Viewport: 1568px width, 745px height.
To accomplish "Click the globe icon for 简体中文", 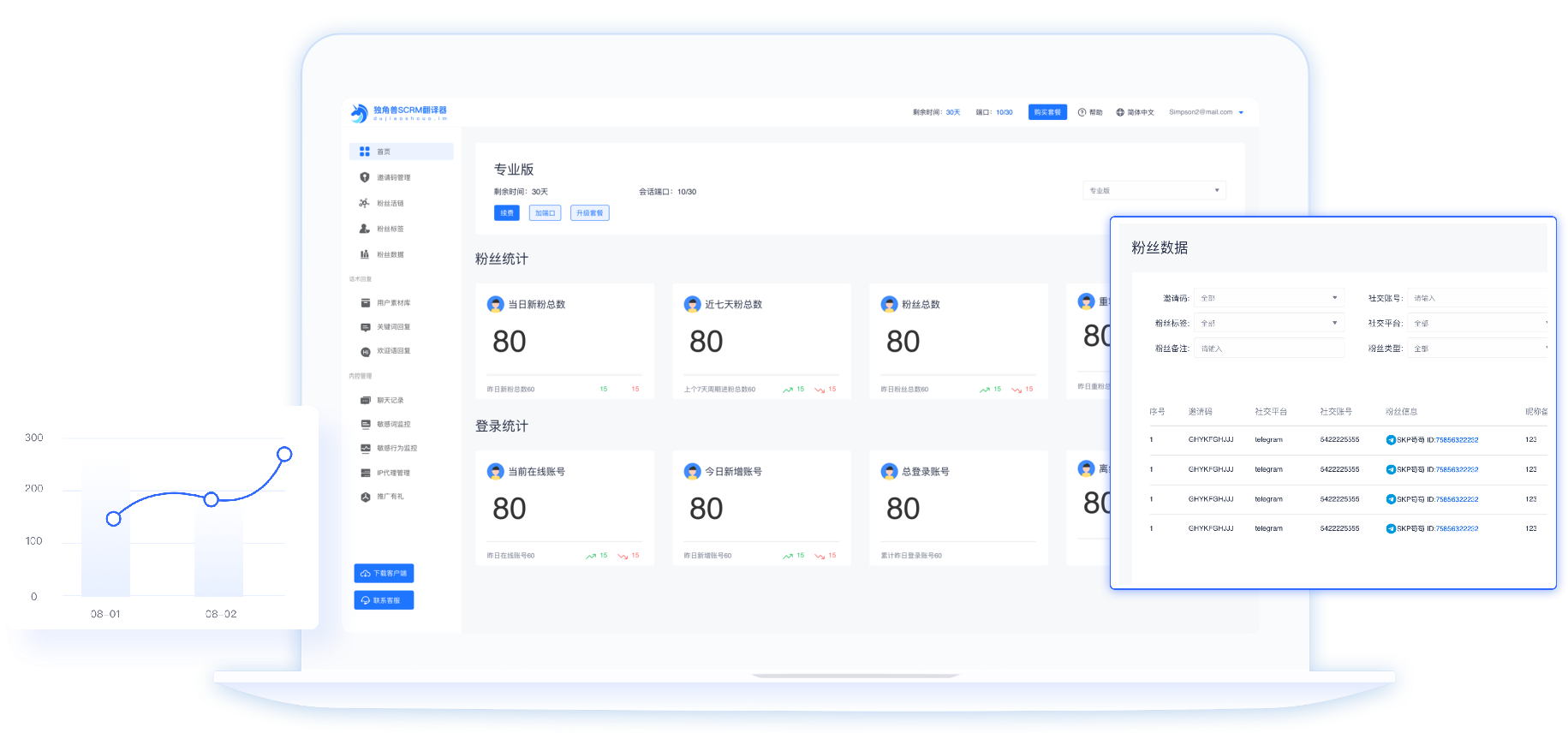I will pyautogui.click(x=1120, y=112).
